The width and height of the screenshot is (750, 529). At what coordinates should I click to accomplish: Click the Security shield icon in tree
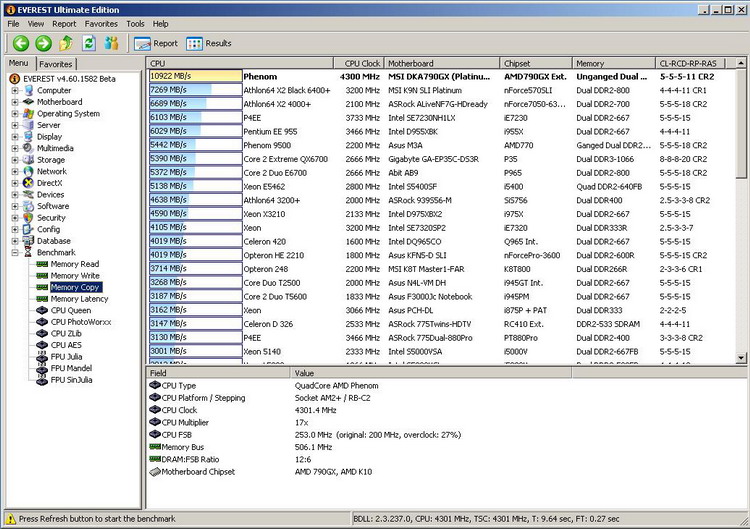(x=28, y=218)
